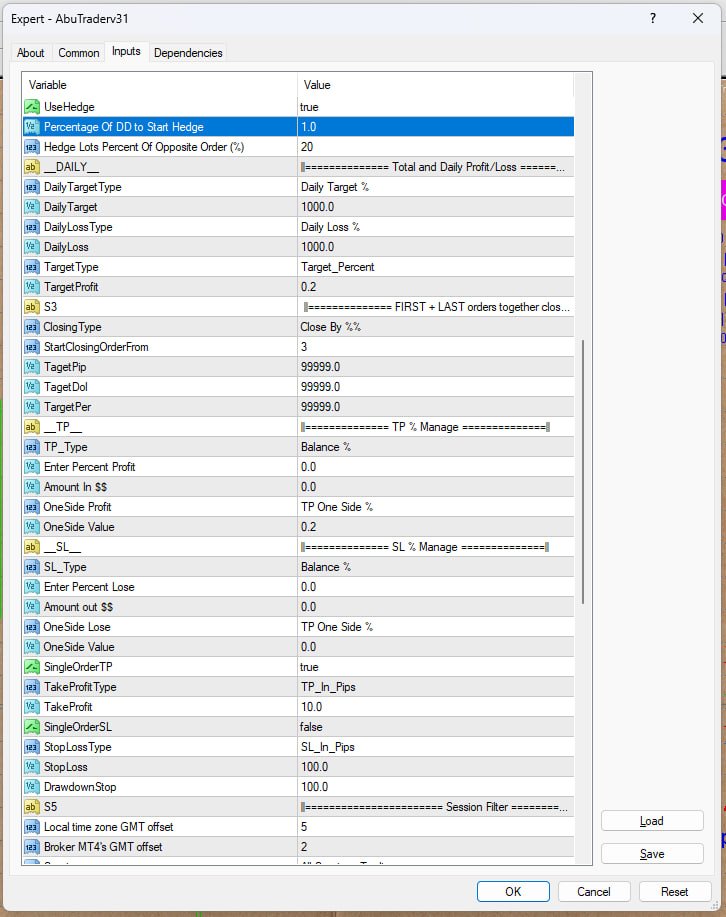Click the SingleOrderTP boolean icon
726x917 pixels.
click(x=32, y=667)
